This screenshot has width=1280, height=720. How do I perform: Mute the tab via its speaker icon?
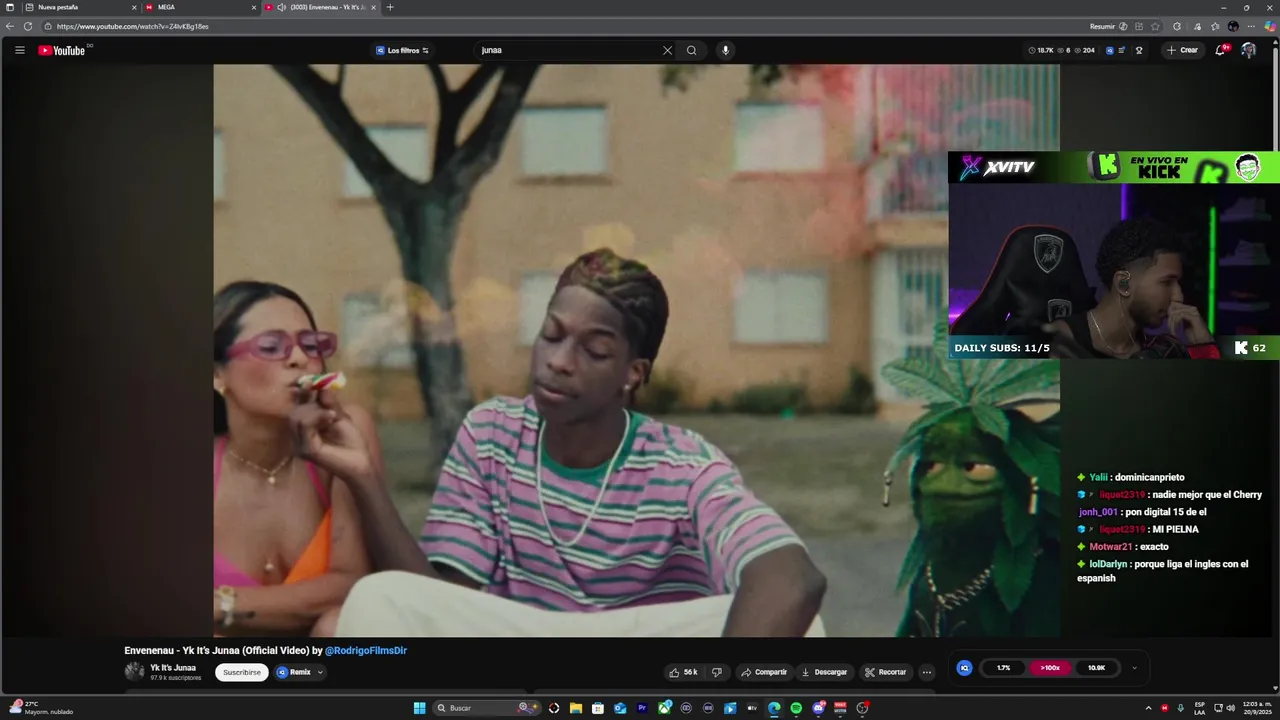tap(281, 7)
